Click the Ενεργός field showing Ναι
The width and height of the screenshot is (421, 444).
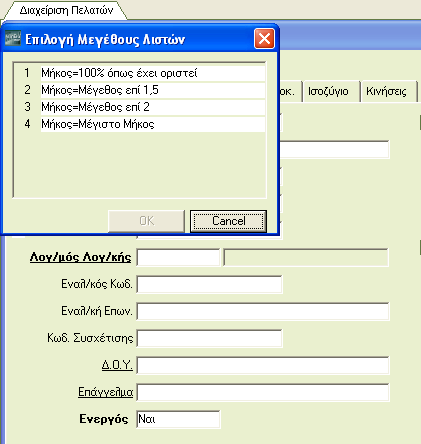click(178, 419)
